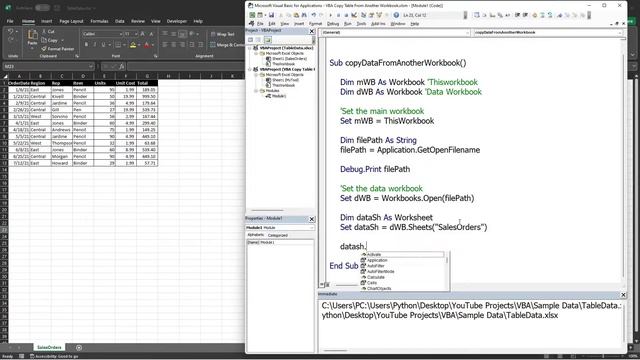
Task: Close the Properties pane
Action: click(312, 219)
